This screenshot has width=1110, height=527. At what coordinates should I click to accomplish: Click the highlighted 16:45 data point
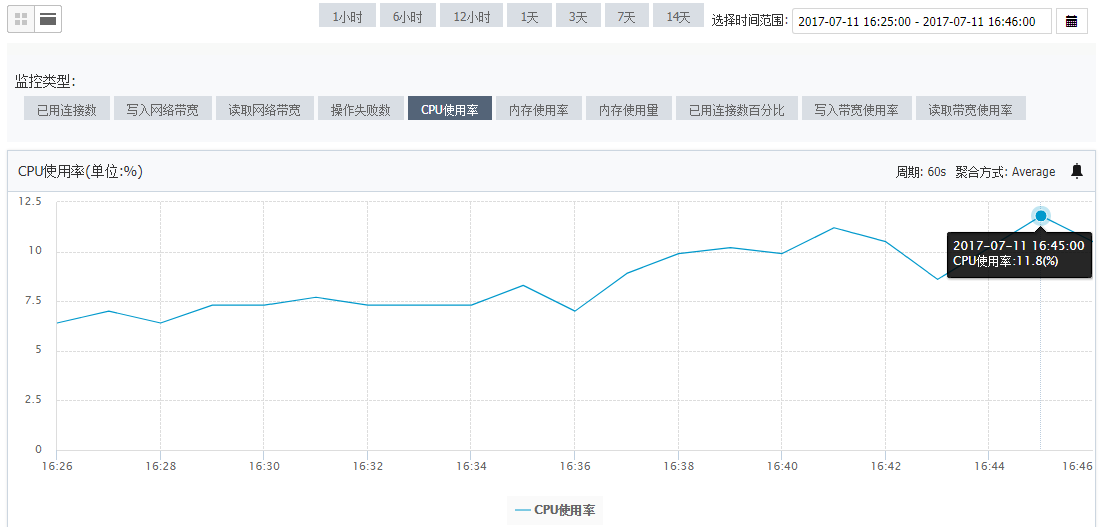pyautogui.click(x=1041, y=215)
